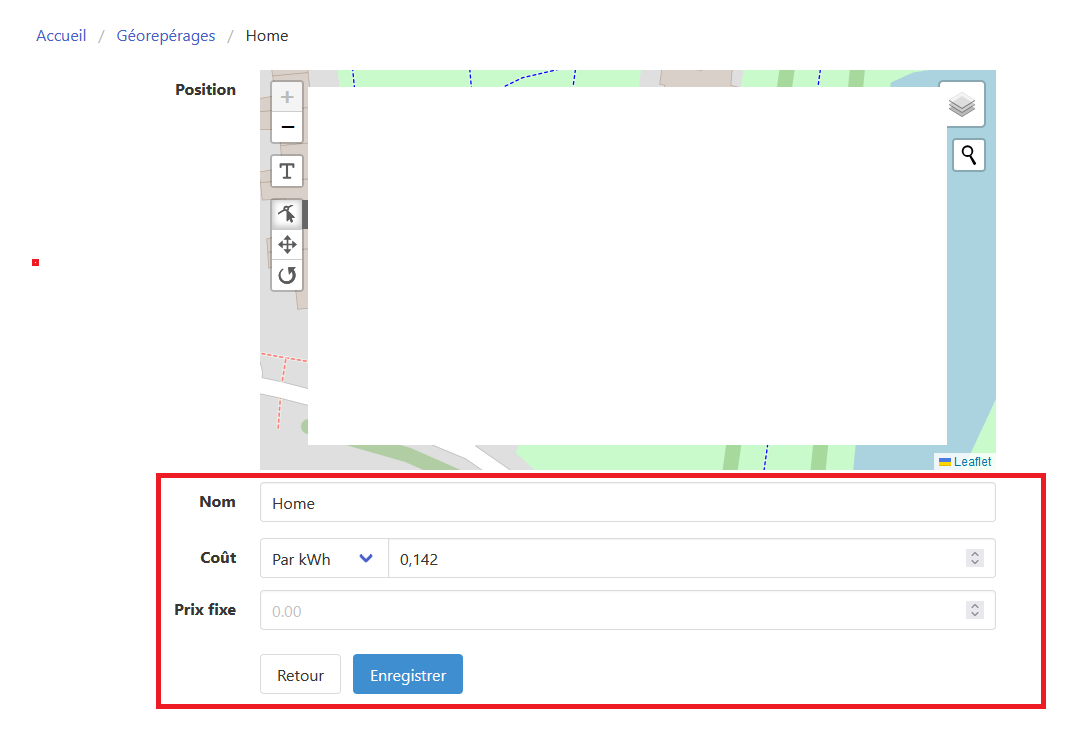The height and width of the screenshot is (735, 1065).
Task: Select the move tool on the map
Action: click(287, 245)
